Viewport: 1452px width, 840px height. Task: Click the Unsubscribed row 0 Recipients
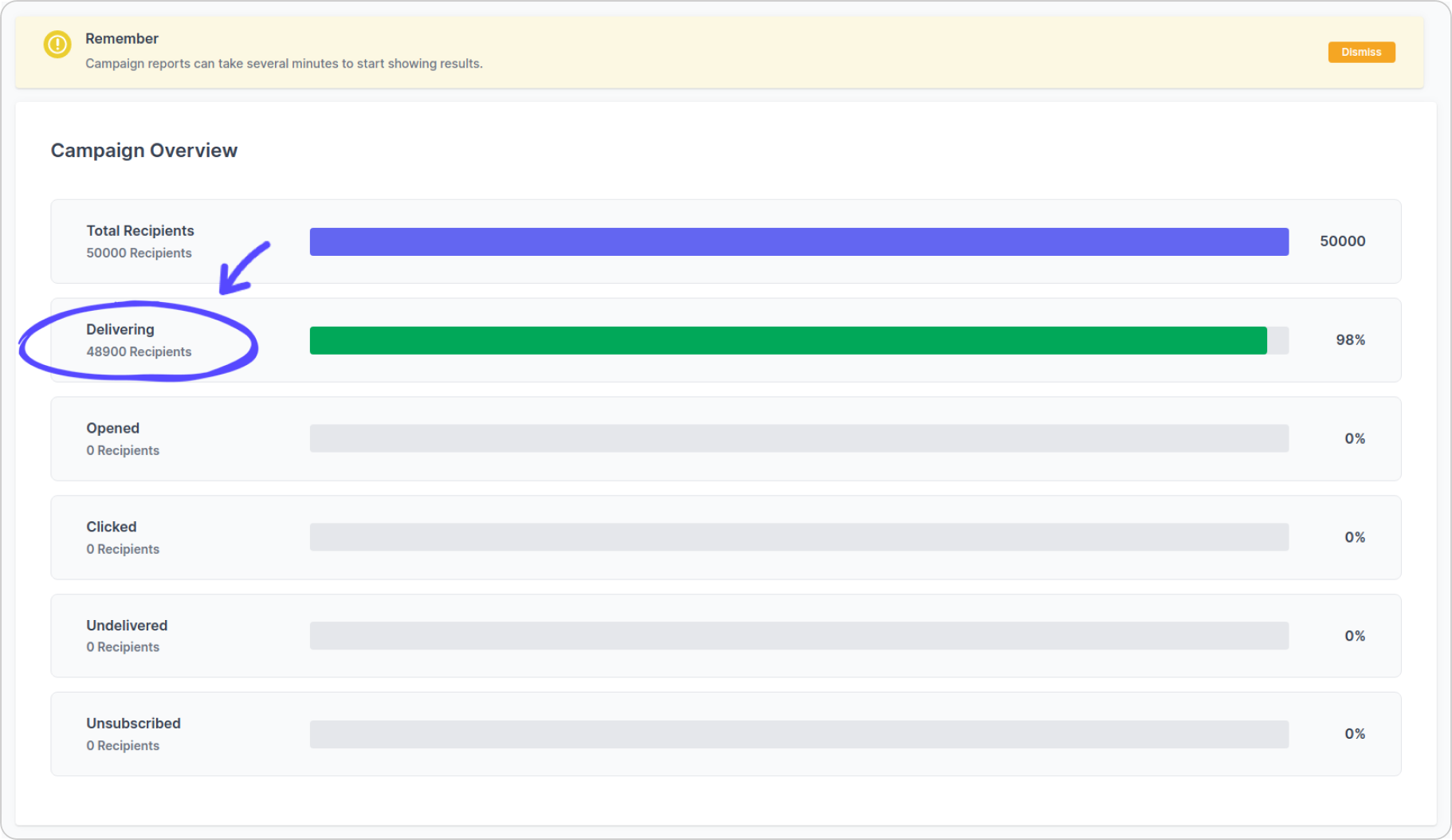point(123,746)
